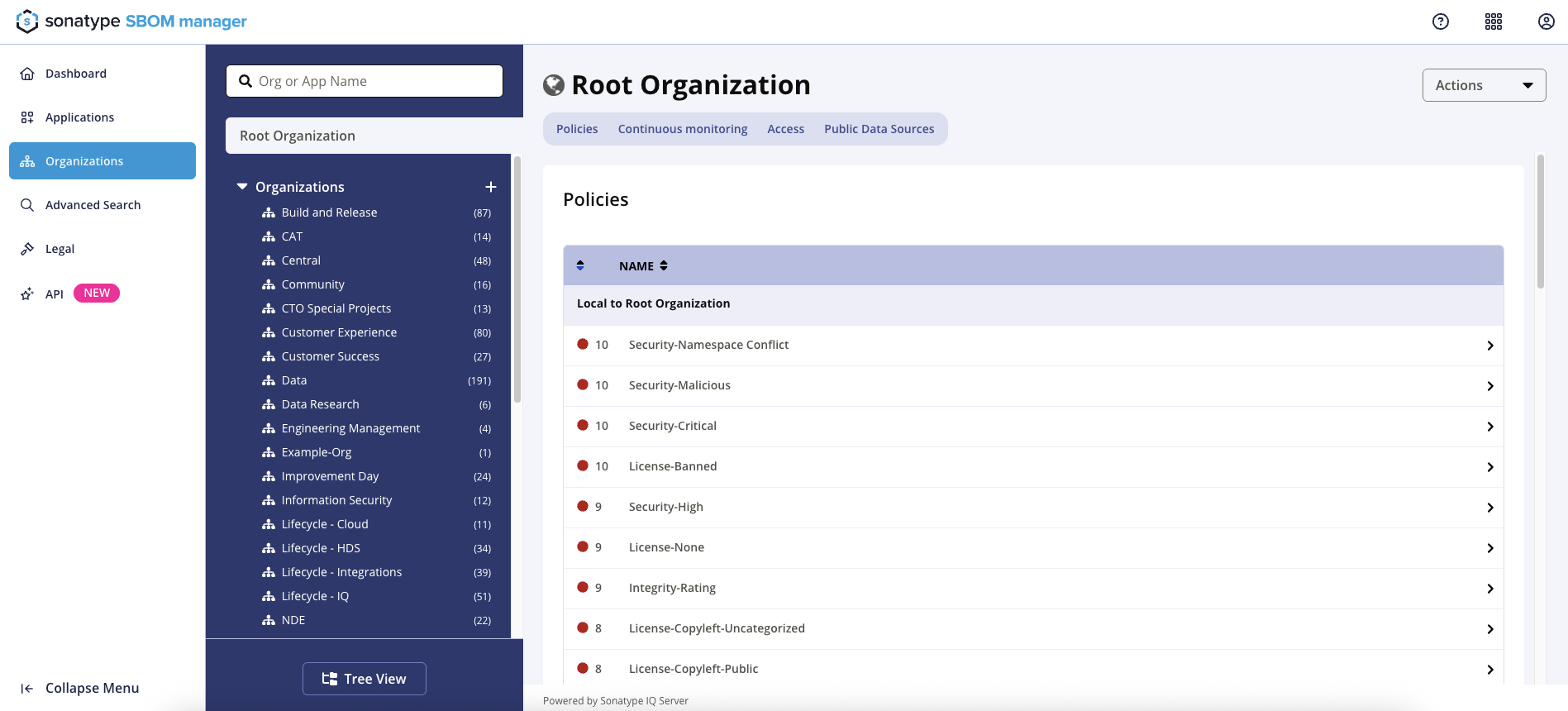Click the globe icon beside Root Organization title
This screenshot has width=1568, height=711.
pos(554,85)
